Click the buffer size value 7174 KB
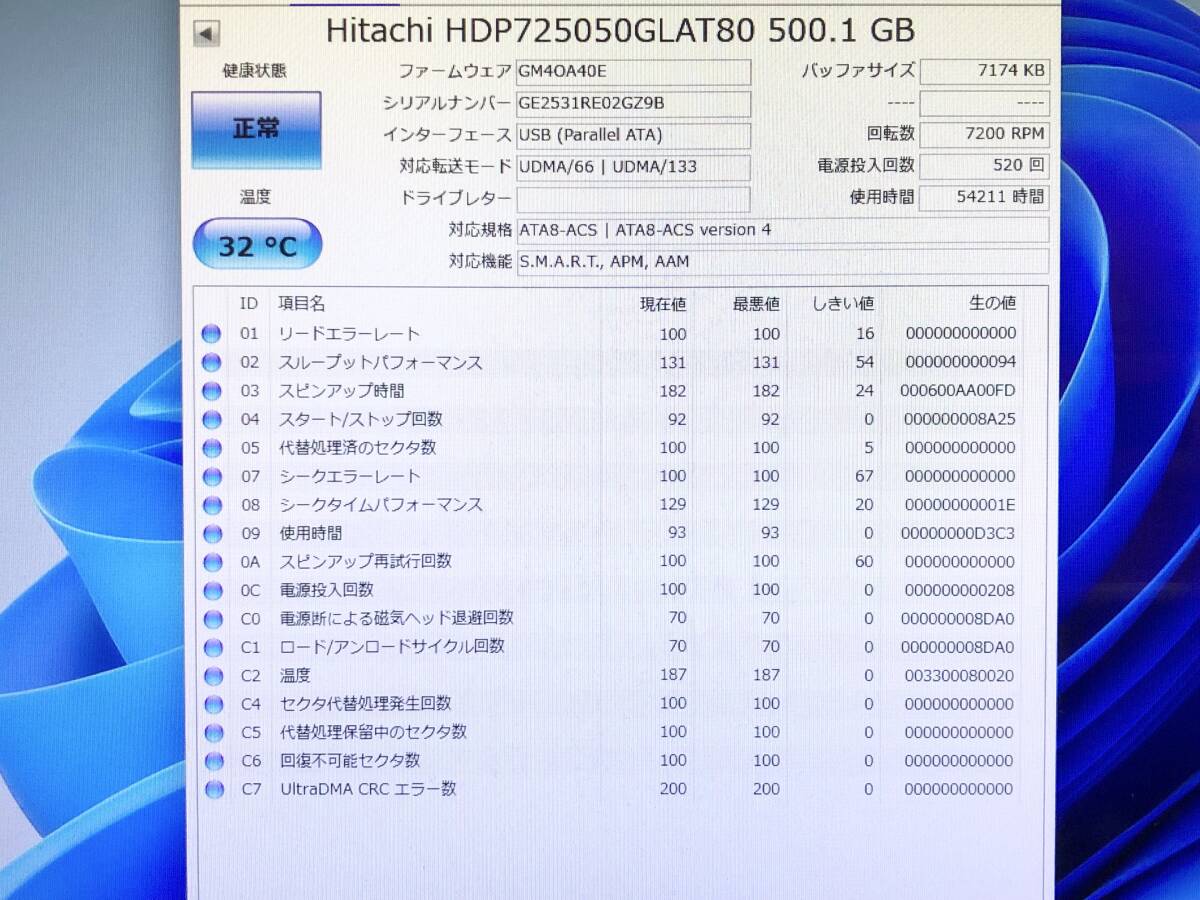The height and width of the screenshot is (900, 1200). point(984,71)
